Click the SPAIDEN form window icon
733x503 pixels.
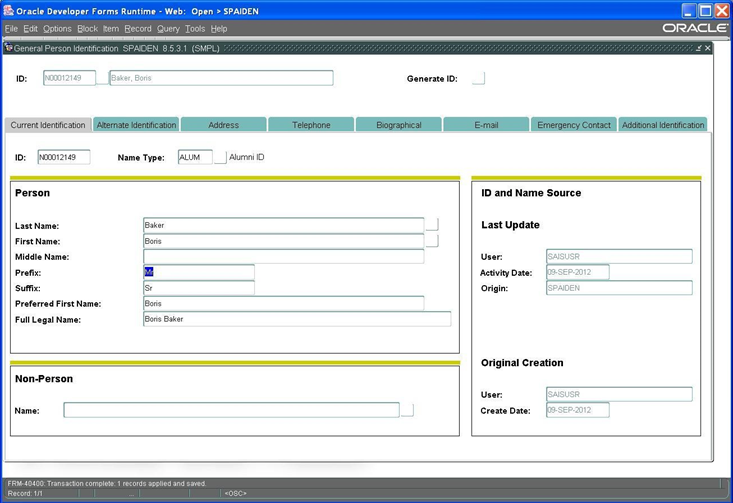pyautogui.click(x=8, y=48)
